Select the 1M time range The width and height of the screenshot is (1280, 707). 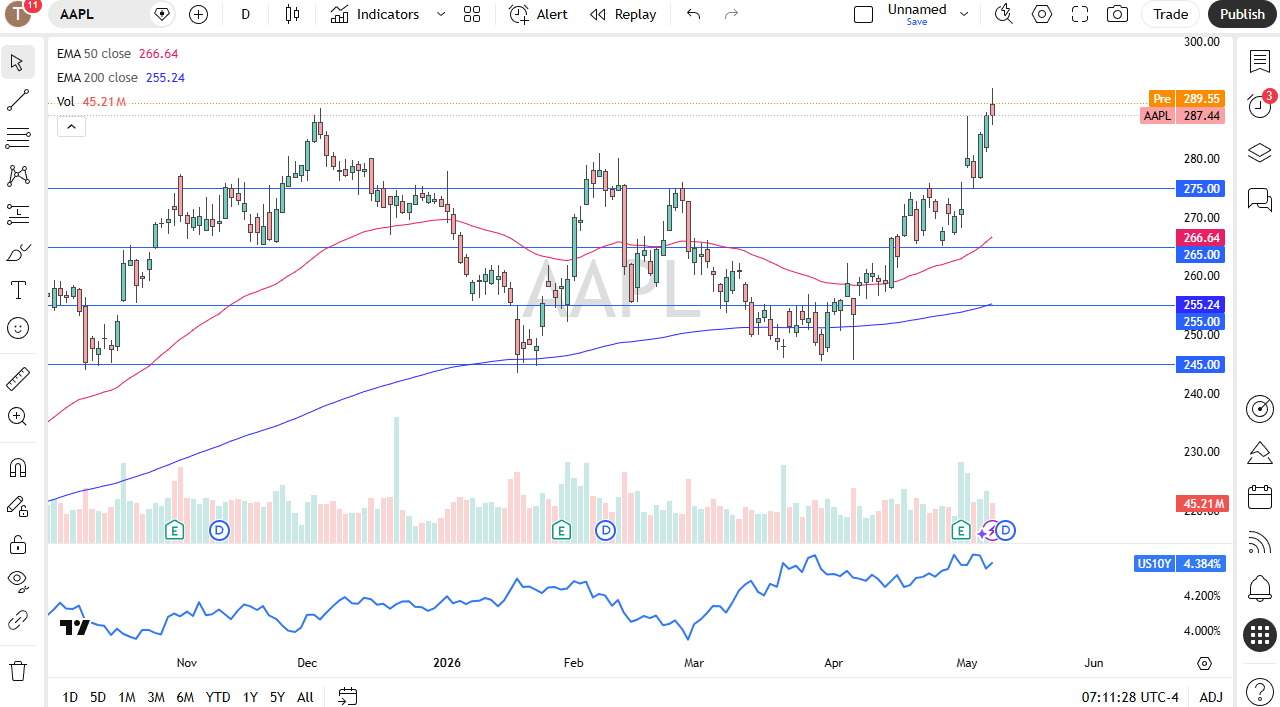pyautogui.click(x=127, y=697)
